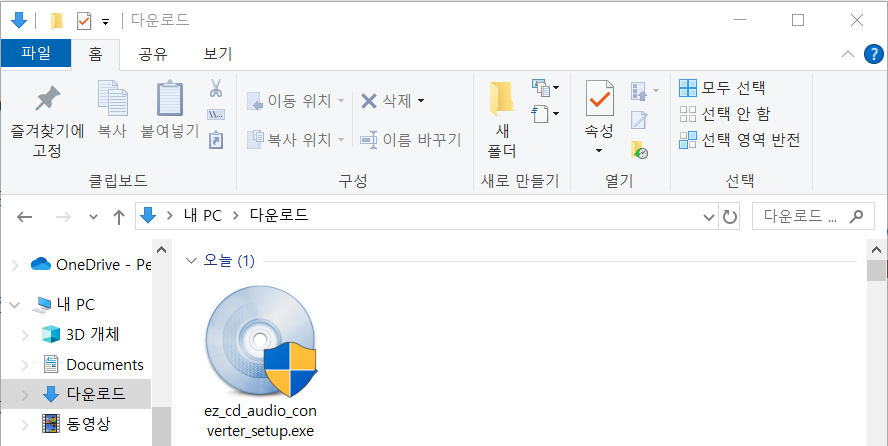Open the Open-with dropdown icon

click(644, 91)
